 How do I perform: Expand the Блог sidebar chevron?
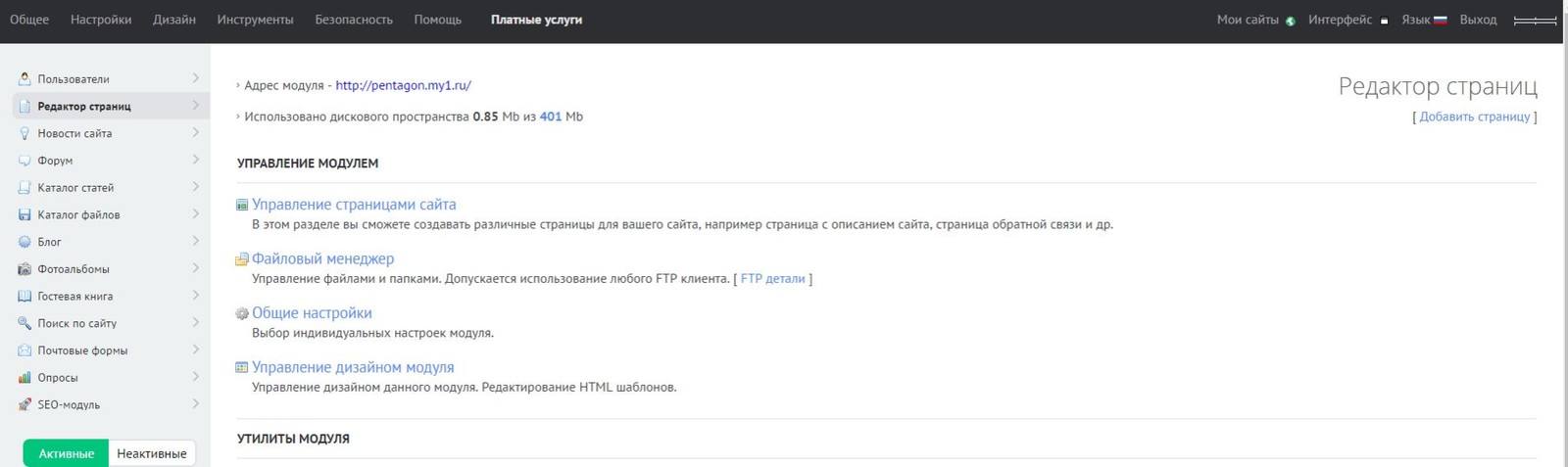[x=196, y=241]
